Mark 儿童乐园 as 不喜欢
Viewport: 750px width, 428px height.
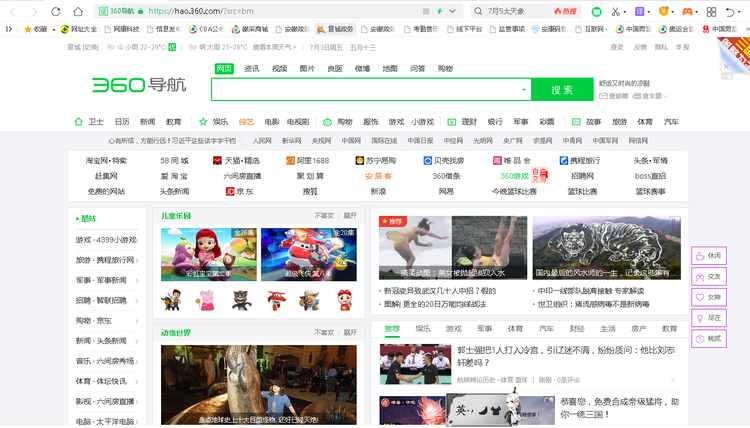click(324, 216)
